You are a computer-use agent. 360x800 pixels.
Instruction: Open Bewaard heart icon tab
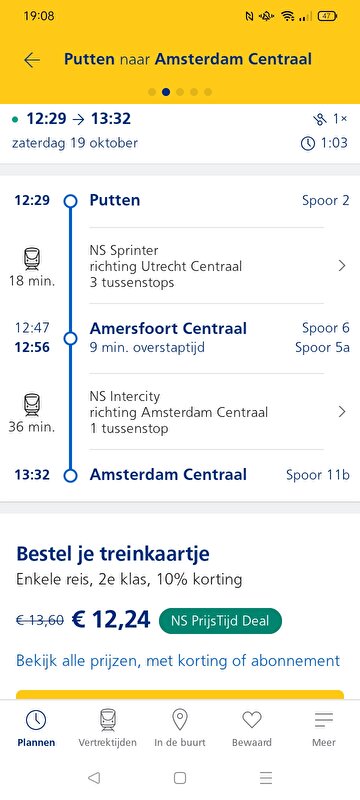(x=252, y=729)
